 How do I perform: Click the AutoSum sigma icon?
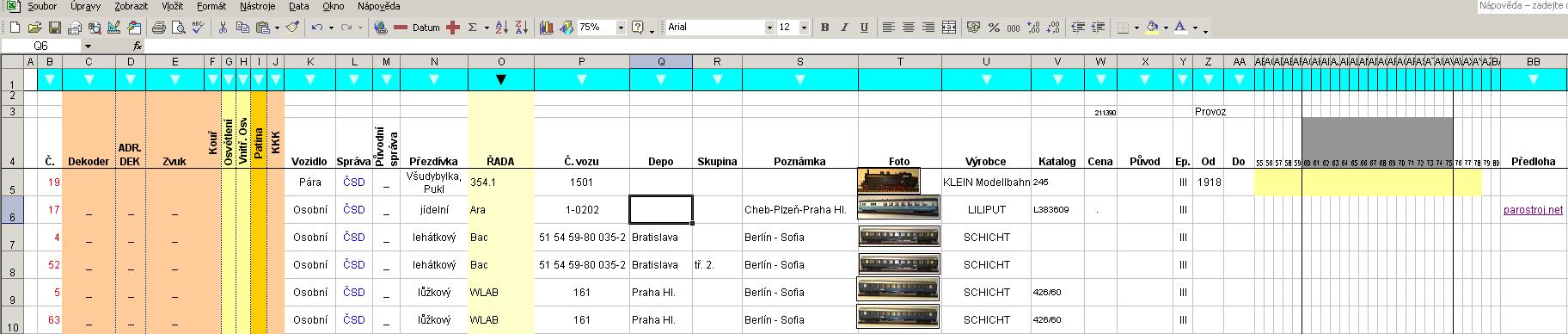click(x=473, y=28)
